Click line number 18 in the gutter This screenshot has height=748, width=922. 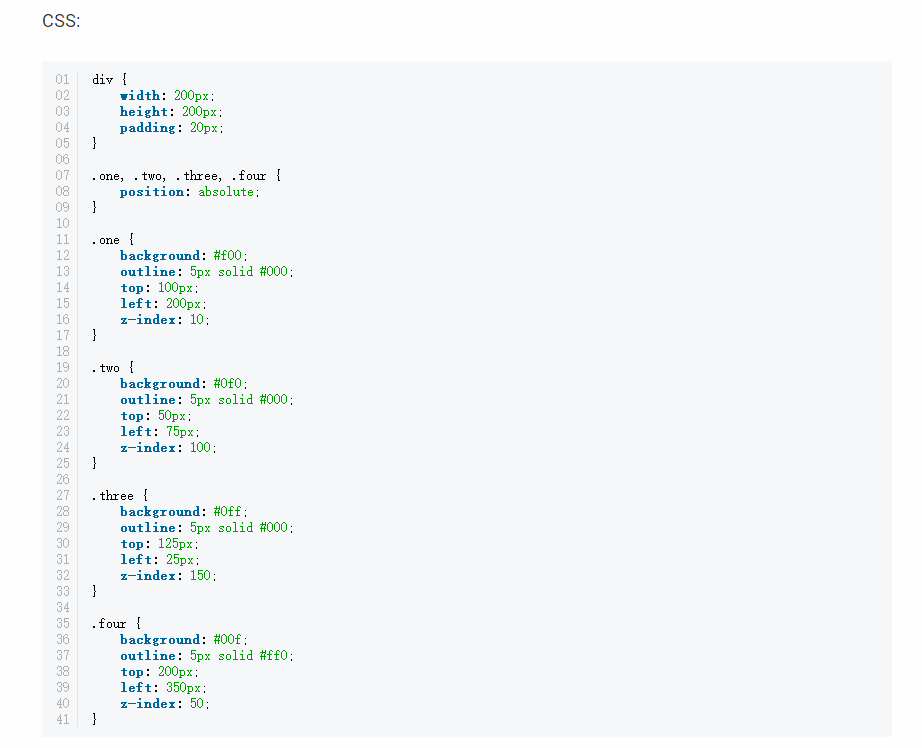point(62,352)
